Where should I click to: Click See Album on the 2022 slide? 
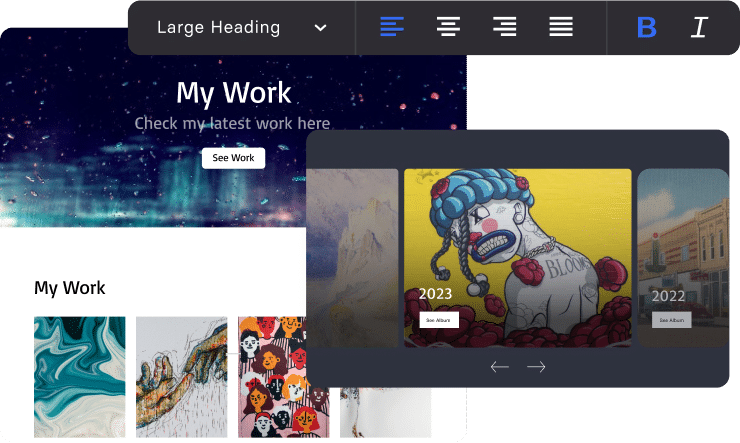tap(672, 320)
